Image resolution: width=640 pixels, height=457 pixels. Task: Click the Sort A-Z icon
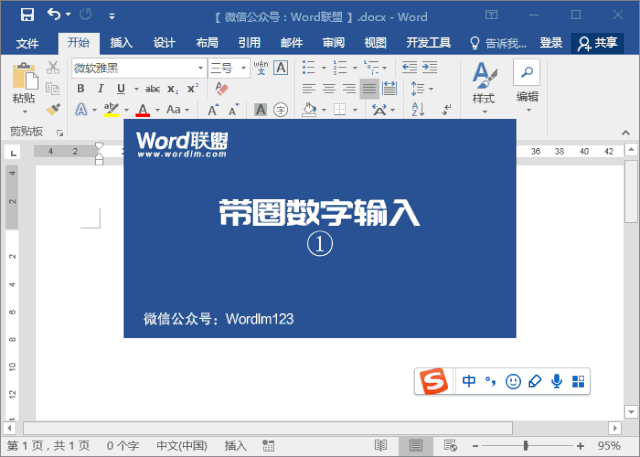pyautogui.click(x=418, y=109)
